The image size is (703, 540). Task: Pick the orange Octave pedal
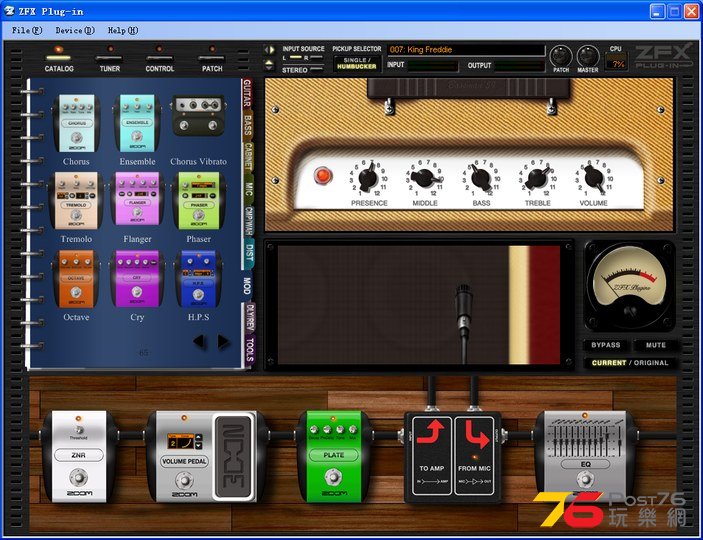coord(76,279)
